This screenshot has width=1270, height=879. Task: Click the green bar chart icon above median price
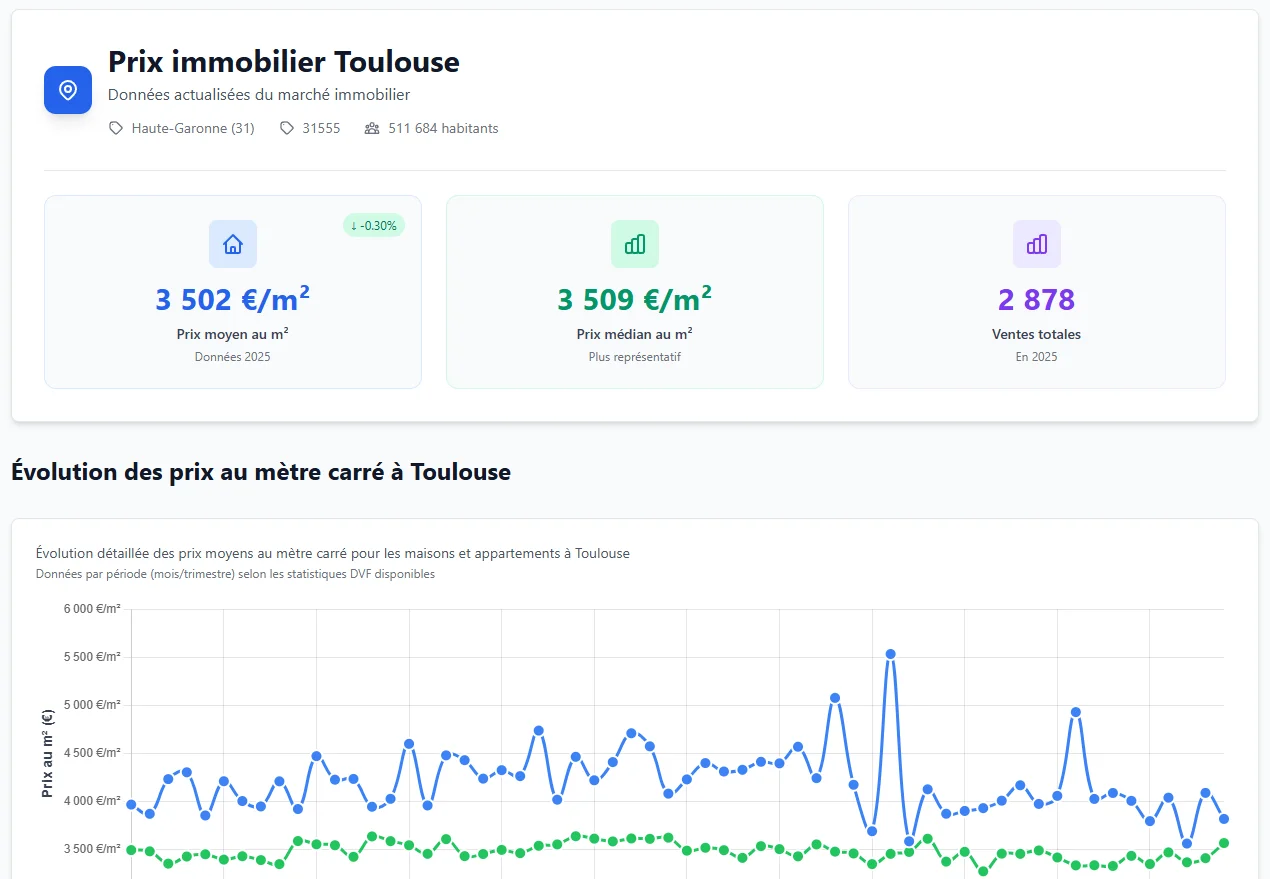(x=634, y=243)
